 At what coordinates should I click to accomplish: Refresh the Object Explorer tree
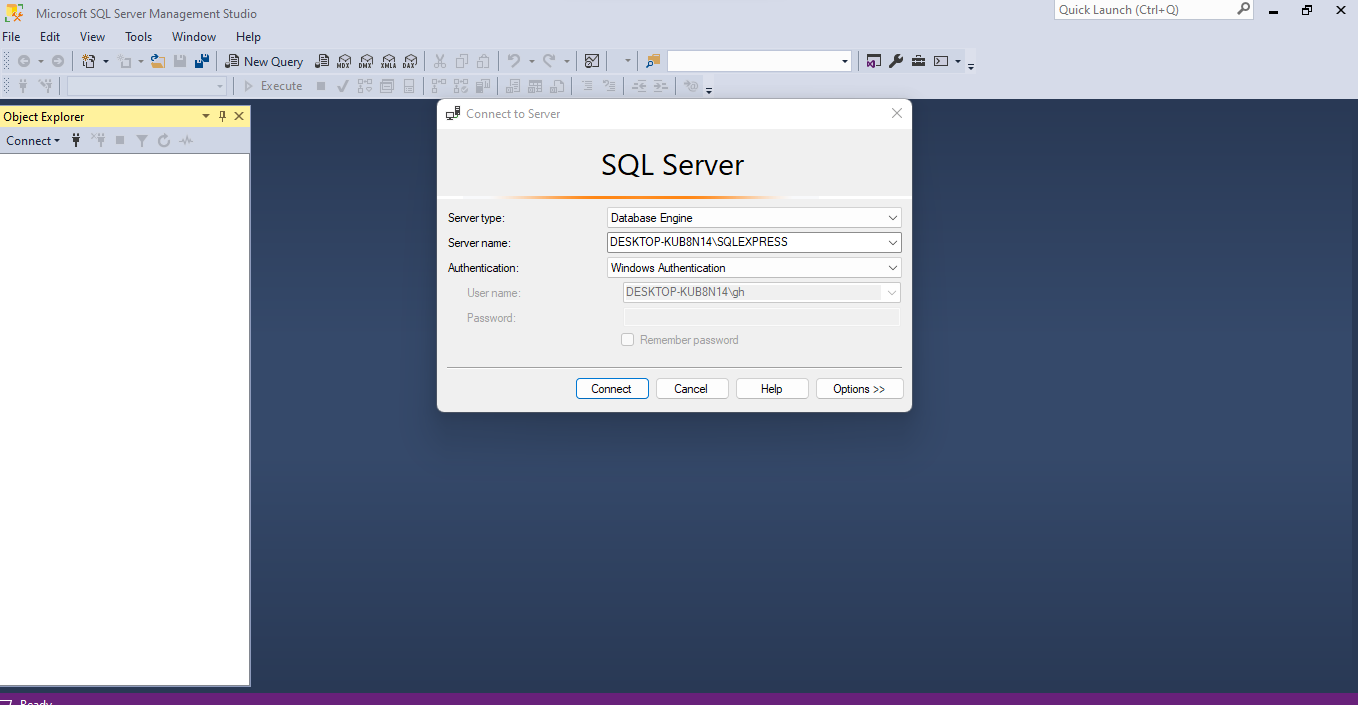point(164,141)
